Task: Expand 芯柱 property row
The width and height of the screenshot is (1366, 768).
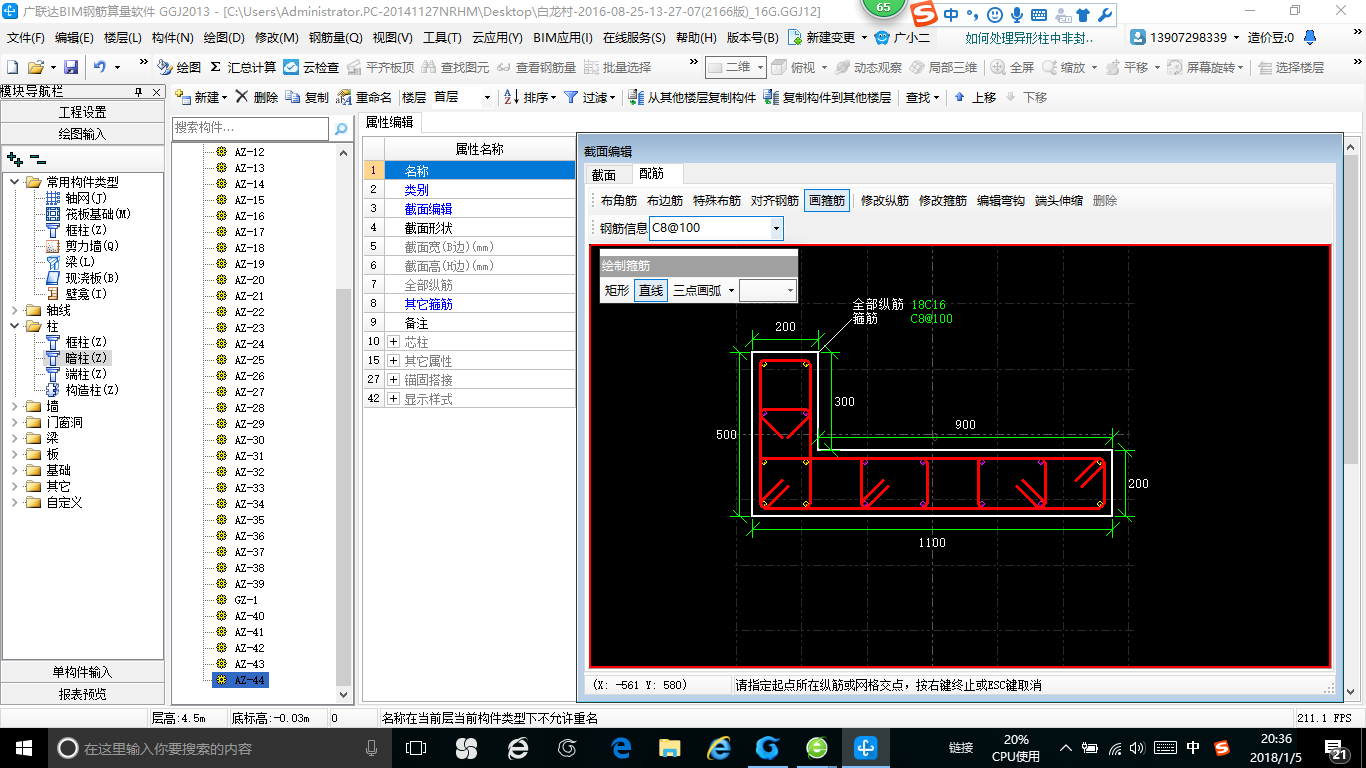Action: coord(393,342)
